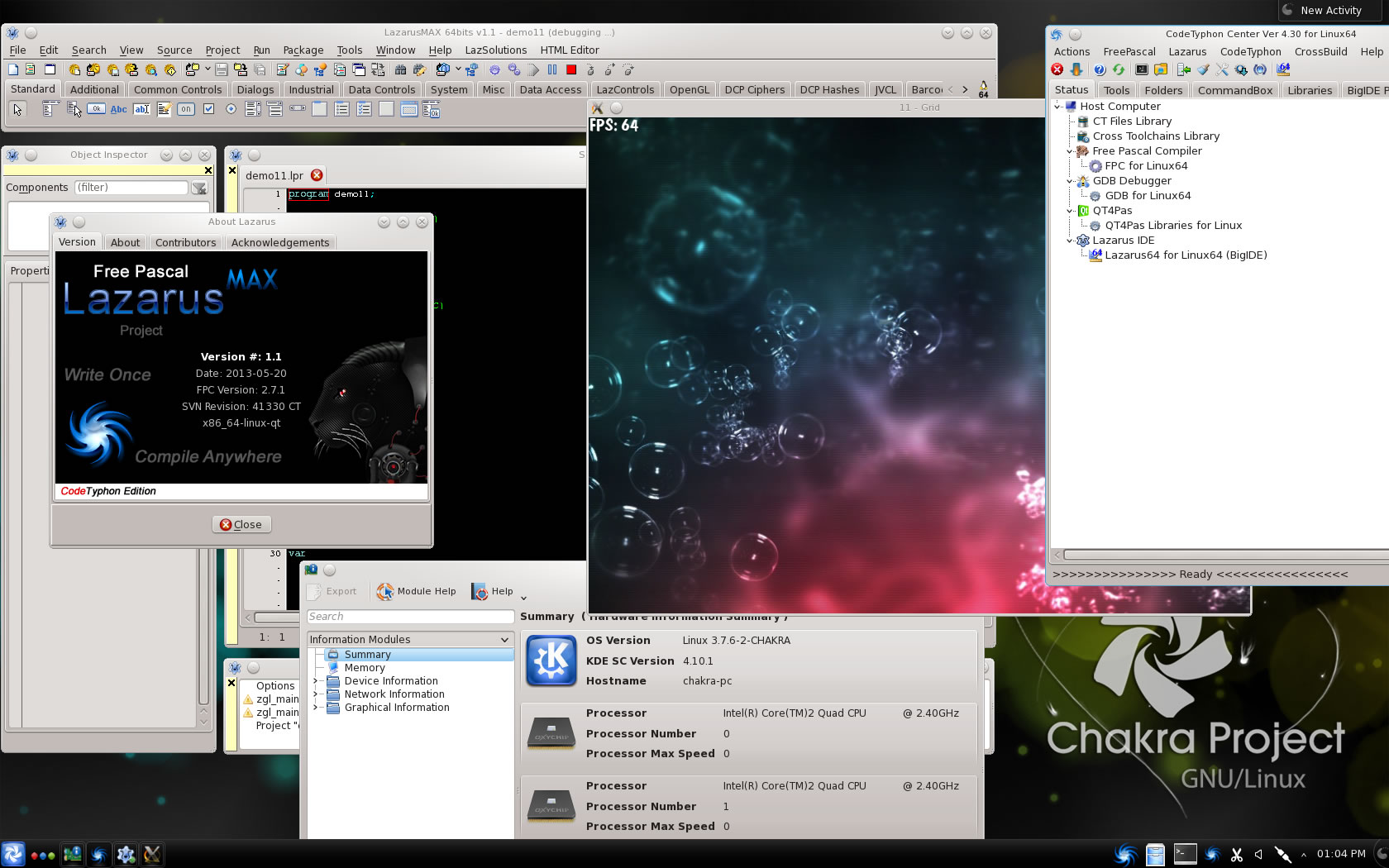Collapse the GDB Debugger tree node
This screenshot has height=868, width=1389.
click(x=1070, y=181)
